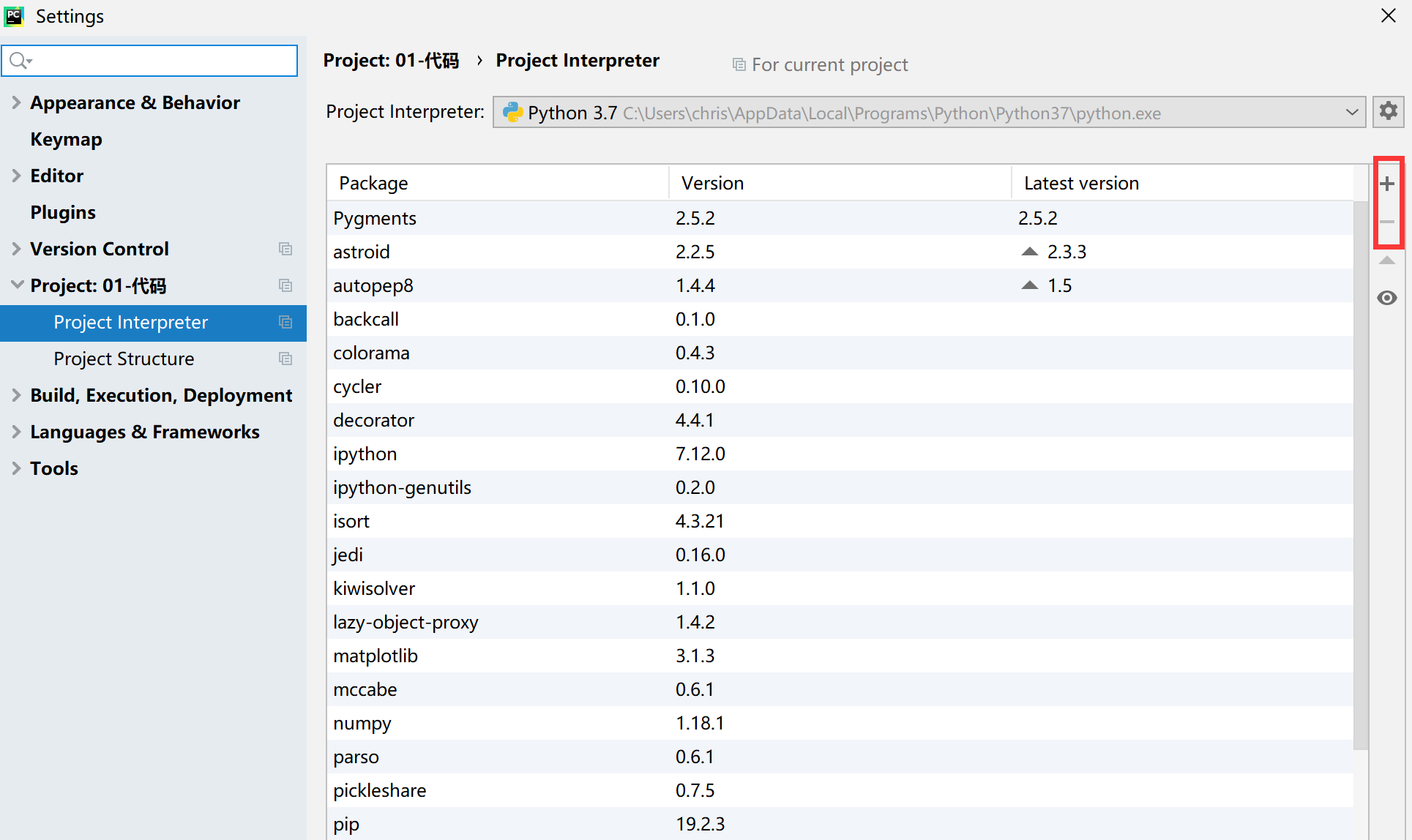Click the PyCharm logo in the title bar
This screenshot has width=1412, height=840.
coord(14,16)
